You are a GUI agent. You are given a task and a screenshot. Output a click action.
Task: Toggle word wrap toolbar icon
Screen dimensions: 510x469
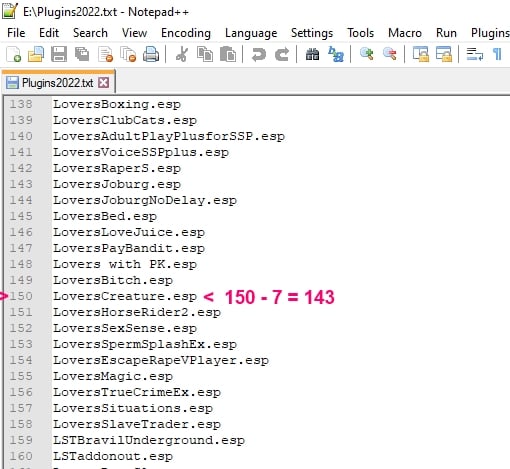[x=475, y=54]
